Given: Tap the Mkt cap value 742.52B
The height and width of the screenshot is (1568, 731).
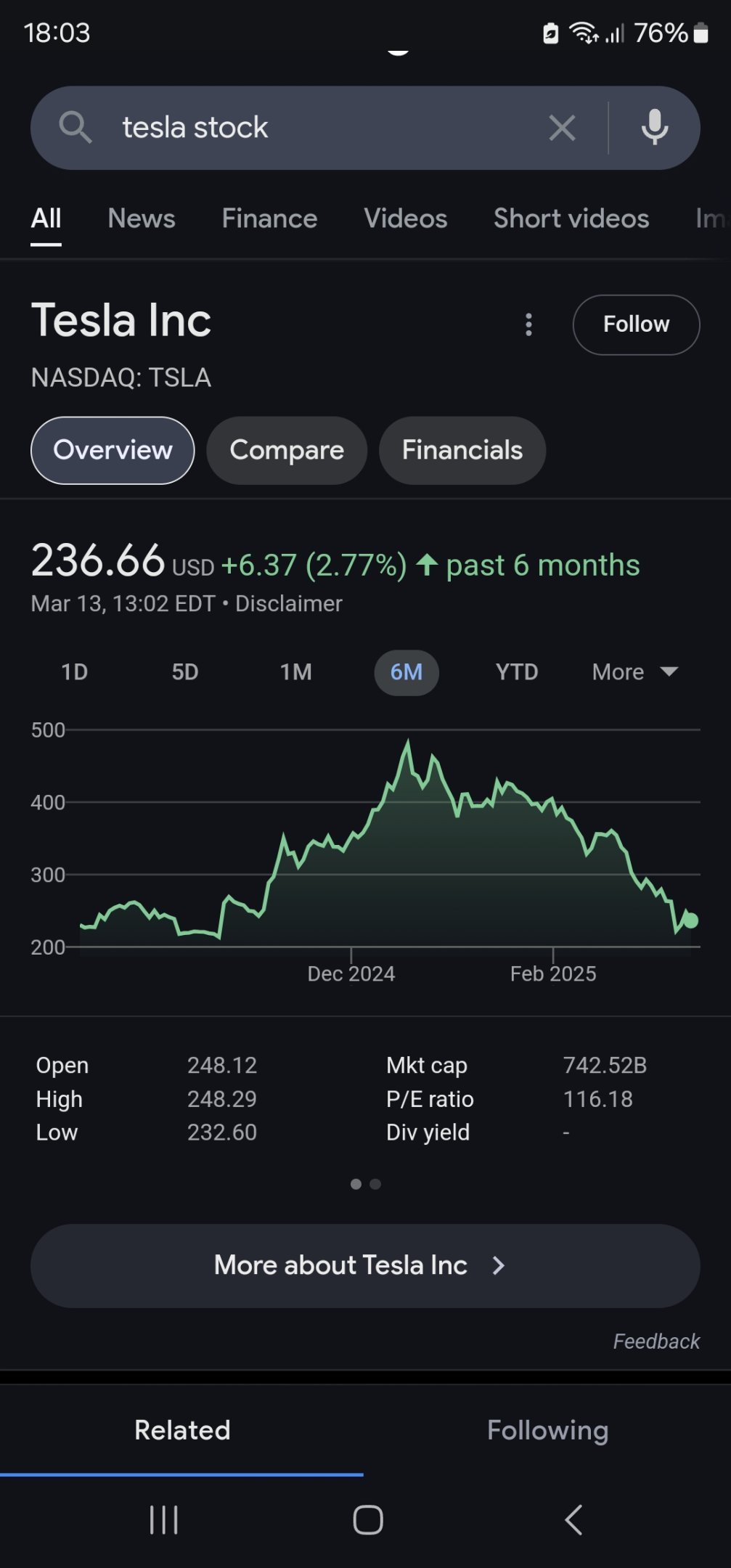Looking at the screenshot, I should click(x=605, y=1065).
